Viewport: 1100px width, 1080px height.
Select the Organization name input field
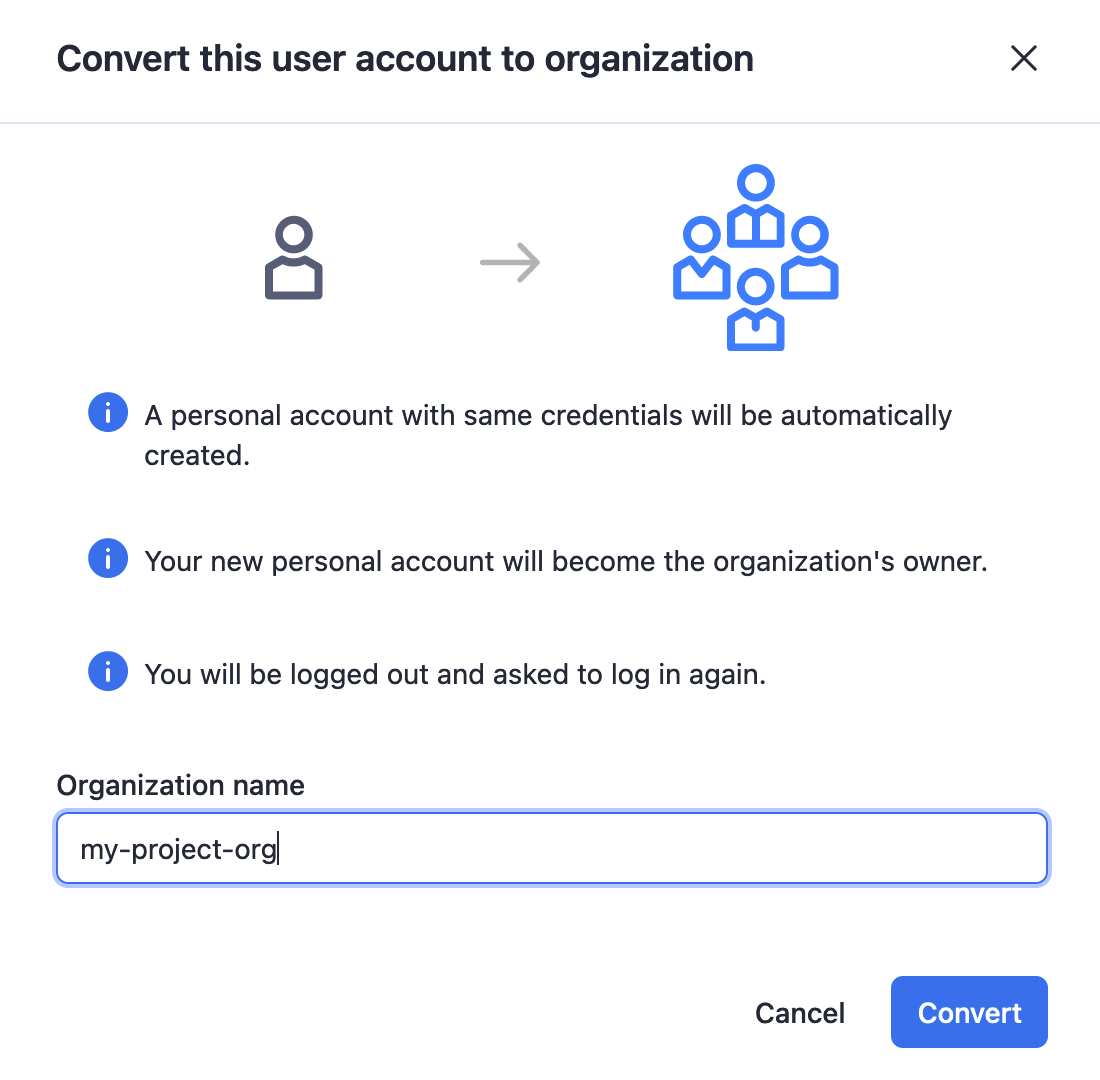coord(550,847)
